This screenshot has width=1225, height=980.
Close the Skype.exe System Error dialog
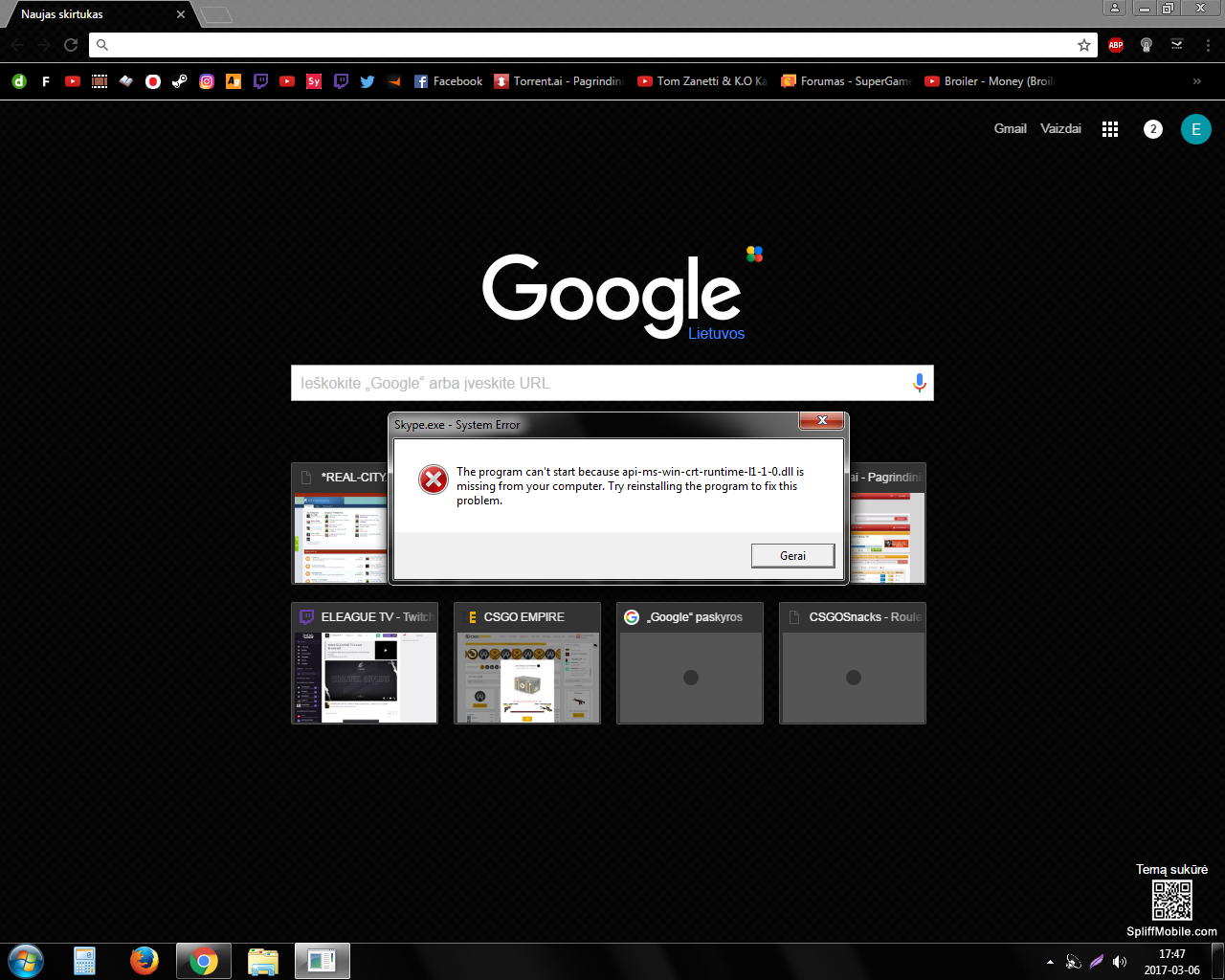(x=821, y=421)
